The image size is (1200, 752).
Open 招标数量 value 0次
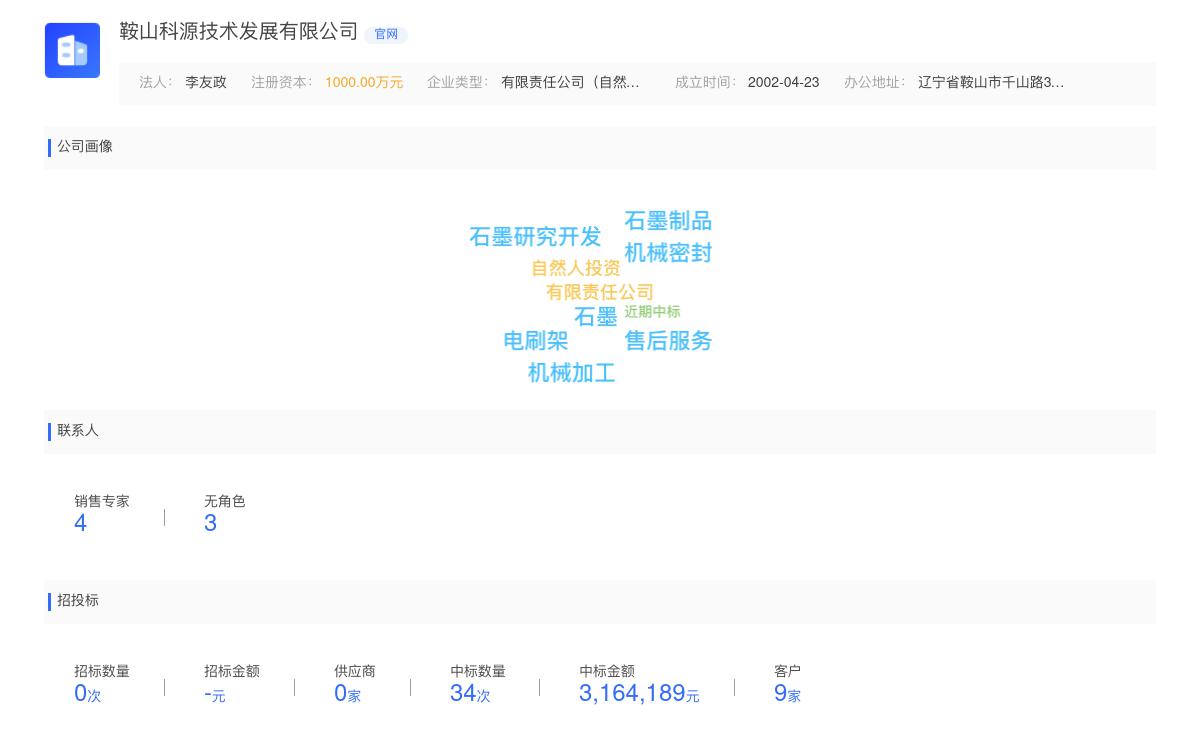click(x=88, y=693)
